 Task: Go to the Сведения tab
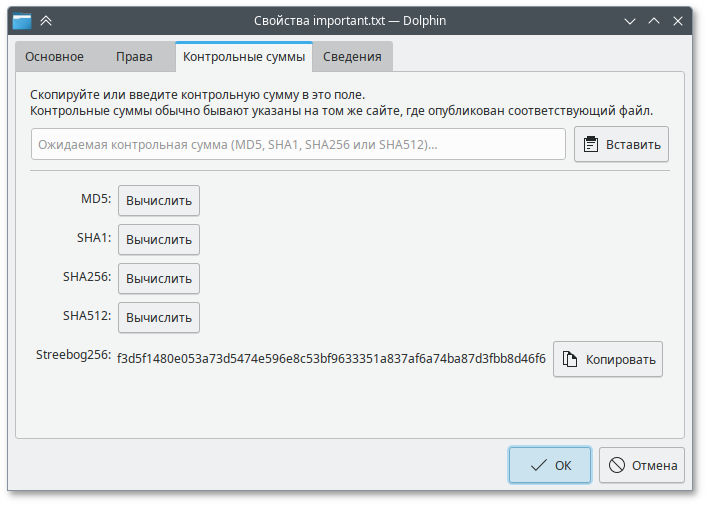click(x=352, y=57)
